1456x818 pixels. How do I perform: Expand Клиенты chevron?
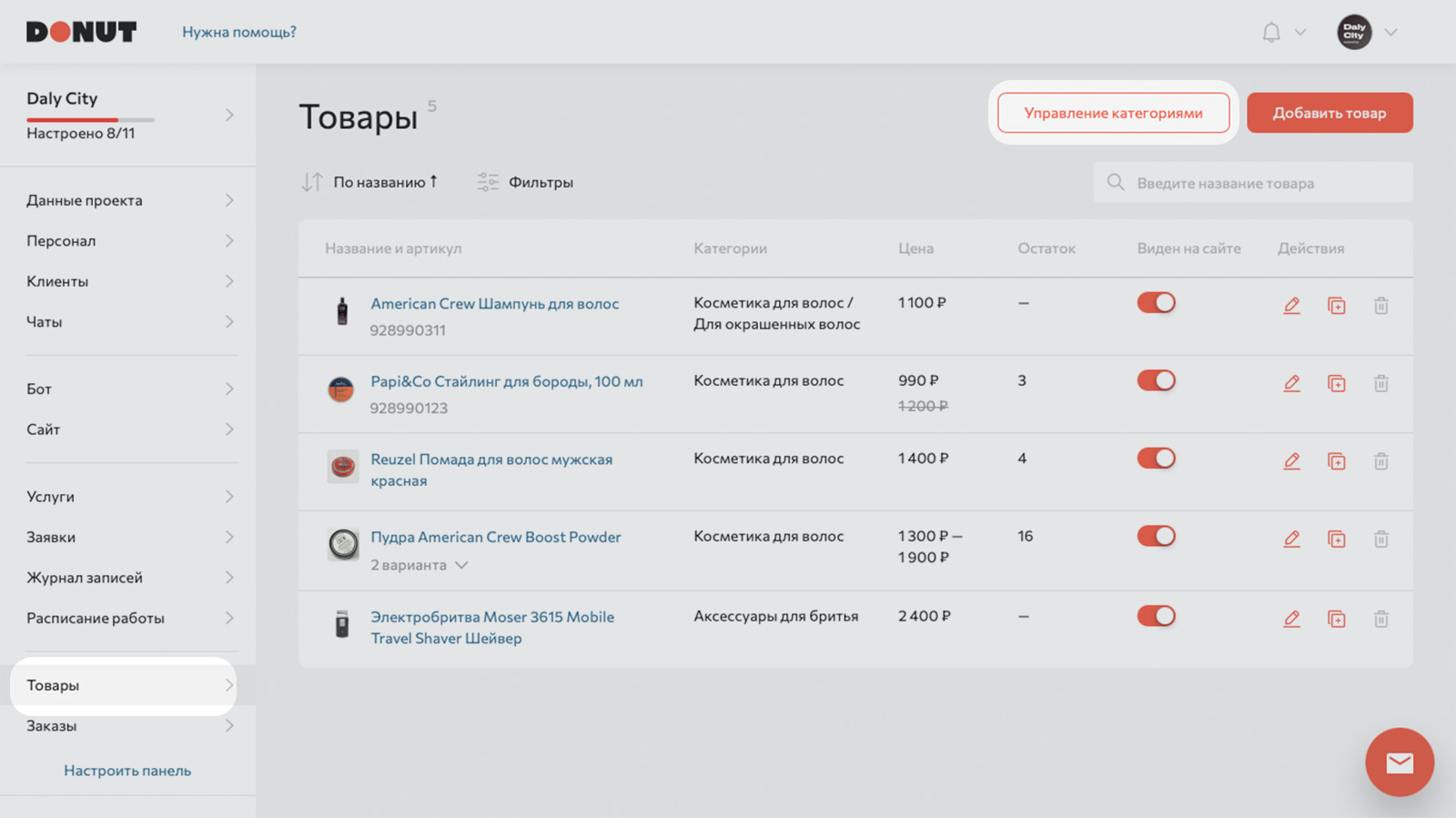coord(229,281)
